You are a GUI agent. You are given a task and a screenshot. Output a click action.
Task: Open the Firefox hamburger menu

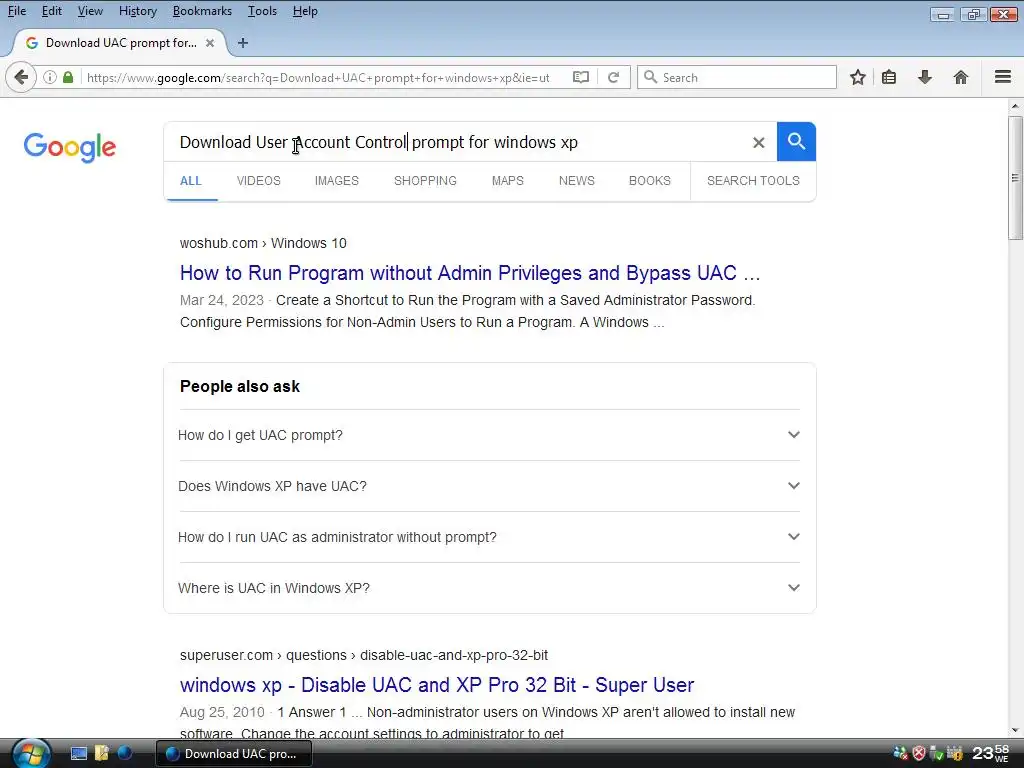pyautogui.click(x=1002, y=77)
